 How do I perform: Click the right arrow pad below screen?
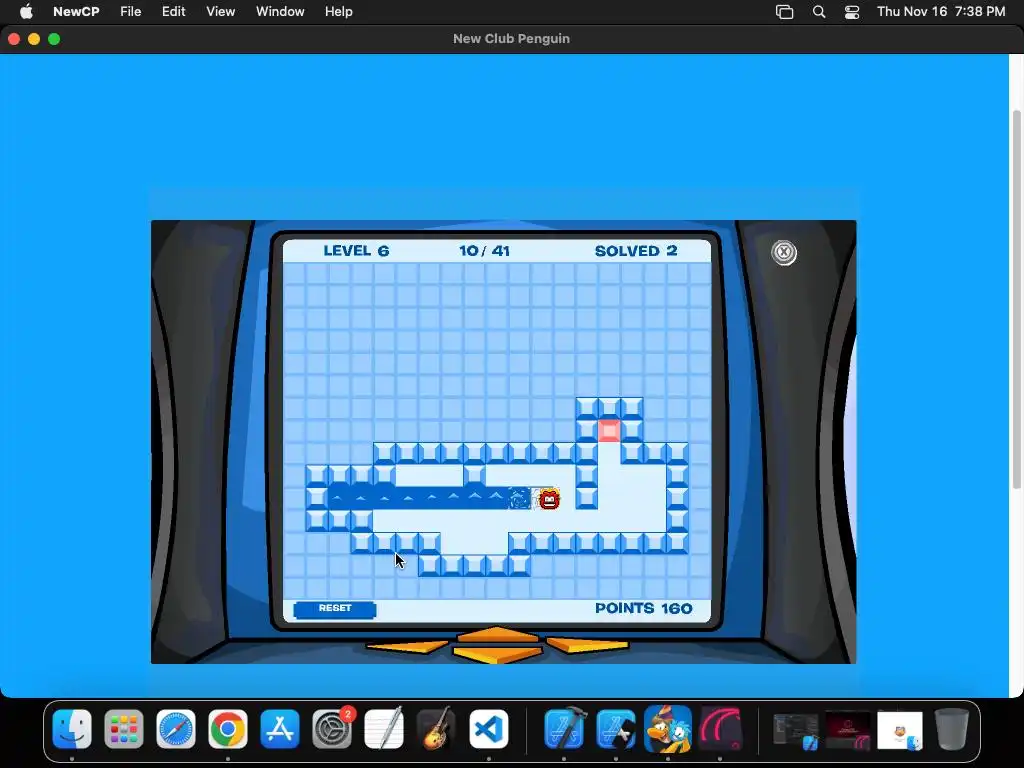point(587,645)
